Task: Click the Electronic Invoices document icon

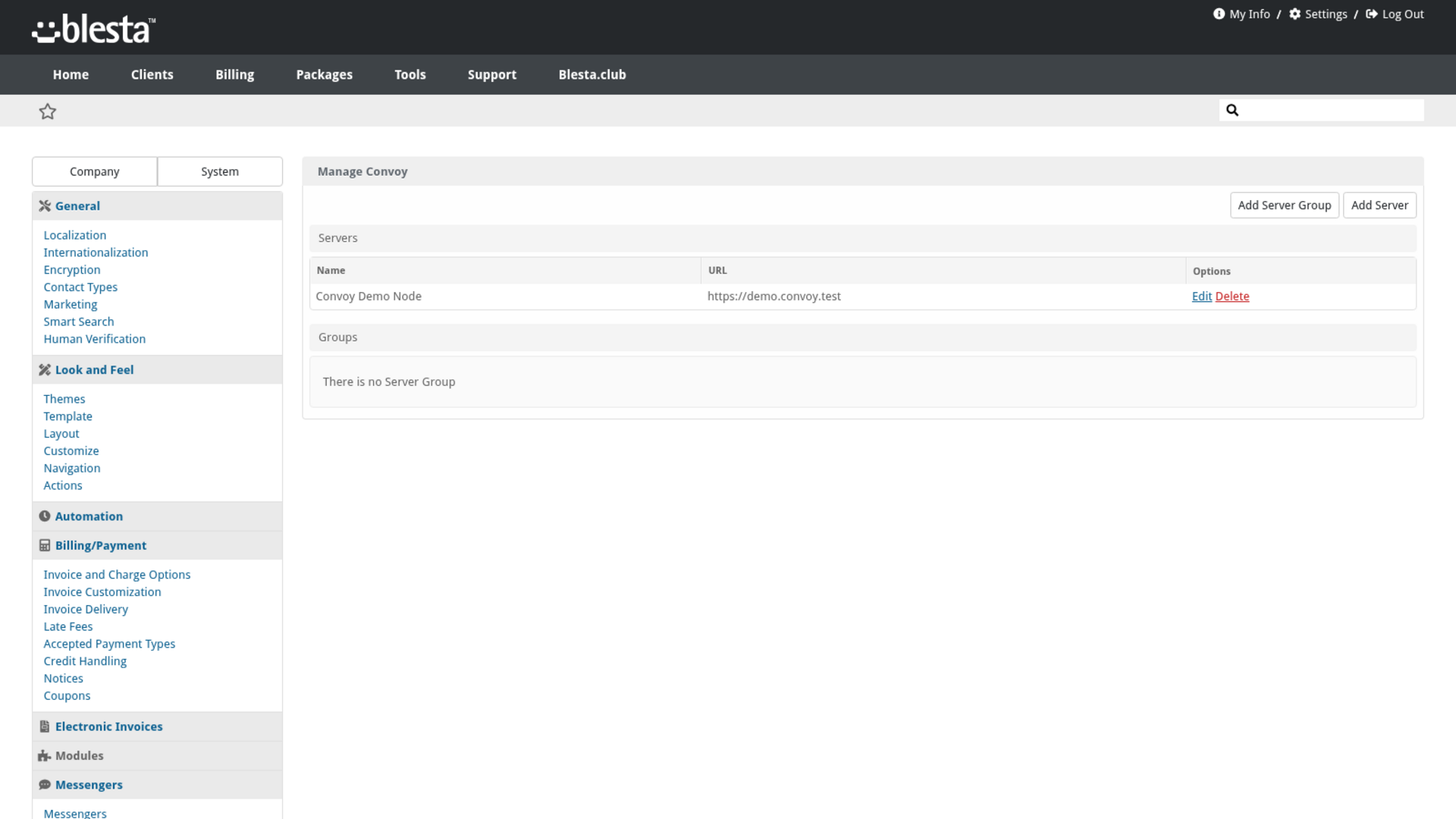Action: [45, 726]
